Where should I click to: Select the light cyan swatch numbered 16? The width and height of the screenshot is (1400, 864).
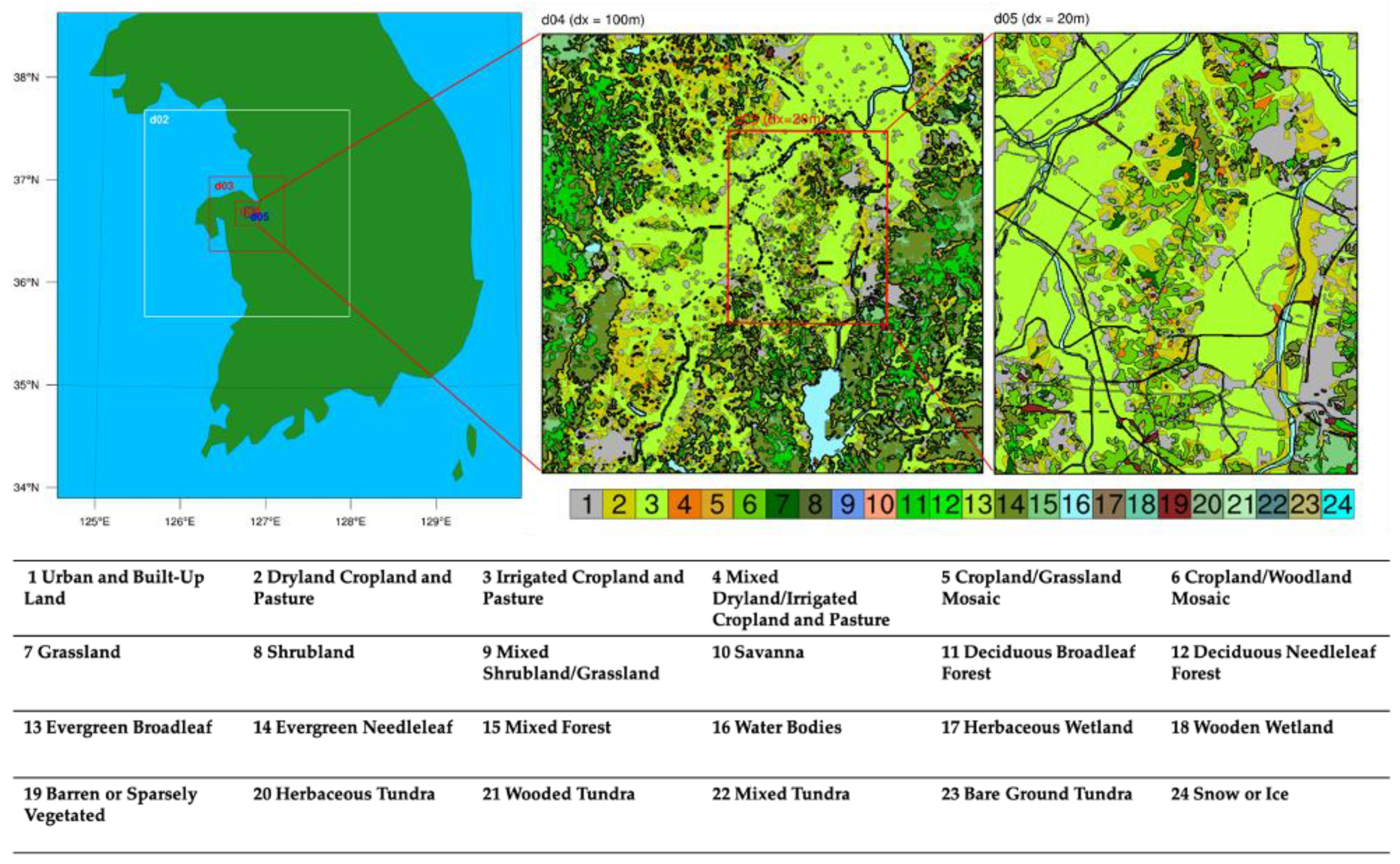1076,504
